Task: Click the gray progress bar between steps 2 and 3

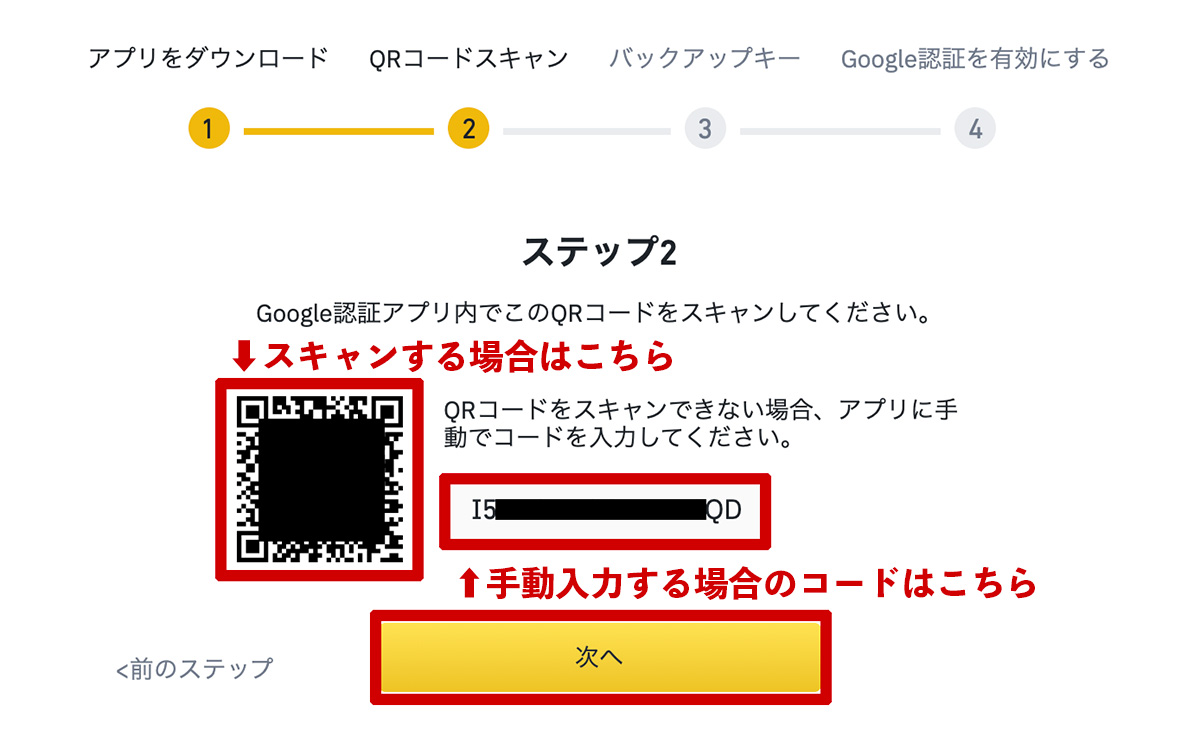Action: (587, 130)
